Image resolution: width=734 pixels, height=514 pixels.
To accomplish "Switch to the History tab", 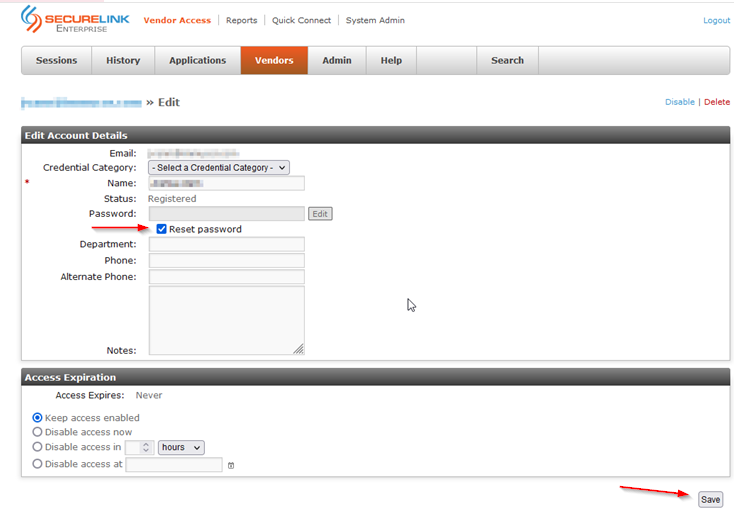I will 123,60.
